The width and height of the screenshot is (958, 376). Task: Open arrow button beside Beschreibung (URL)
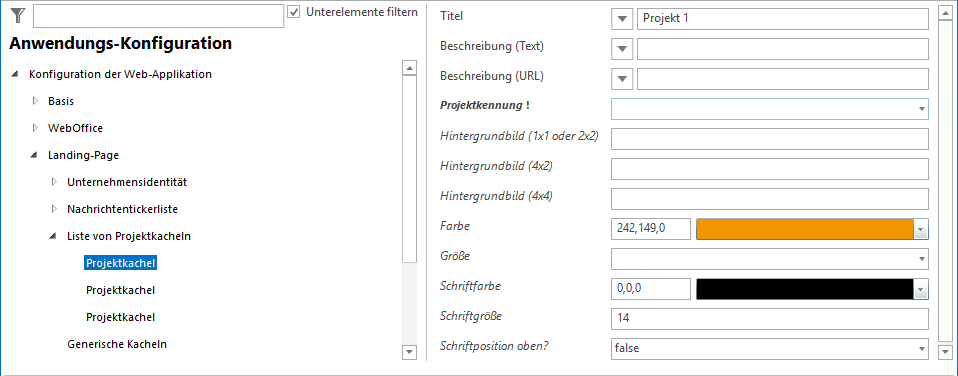[x=622, y=79]
